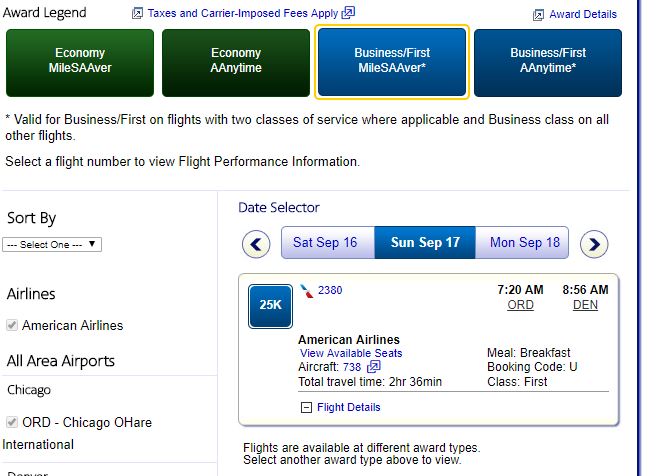Choose Business/First AAnytime award type

548,62
